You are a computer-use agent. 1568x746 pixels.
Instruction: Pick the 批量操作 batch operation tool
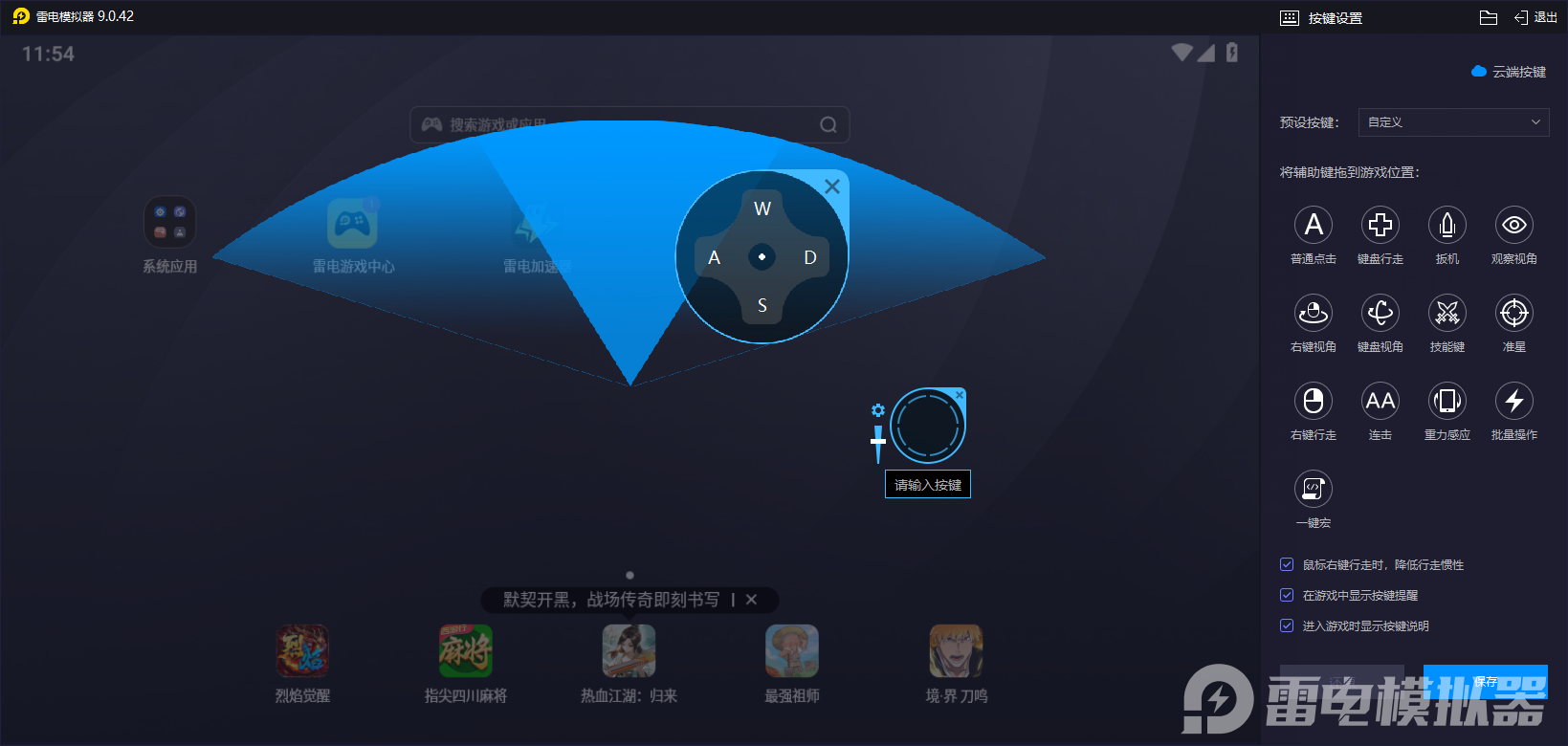[x=1514, y=401]
